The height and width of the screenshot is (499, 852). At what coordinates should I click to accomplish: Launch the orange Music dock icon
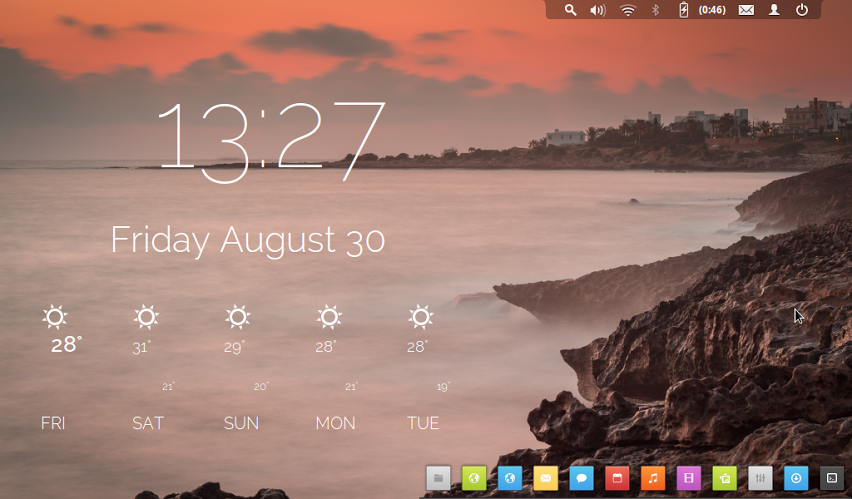[x=653, y=478]
